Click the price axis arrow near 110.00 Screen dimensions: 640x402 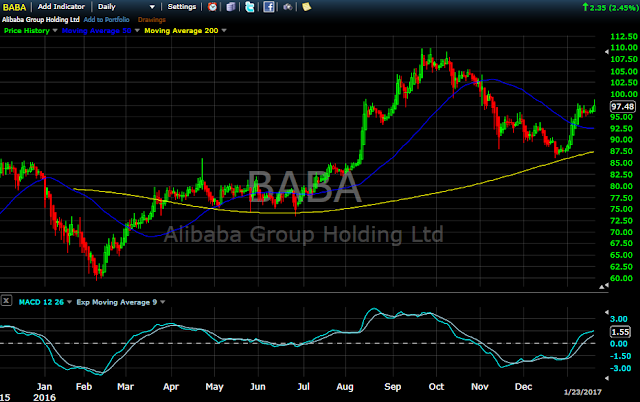[x=607, y=52]
